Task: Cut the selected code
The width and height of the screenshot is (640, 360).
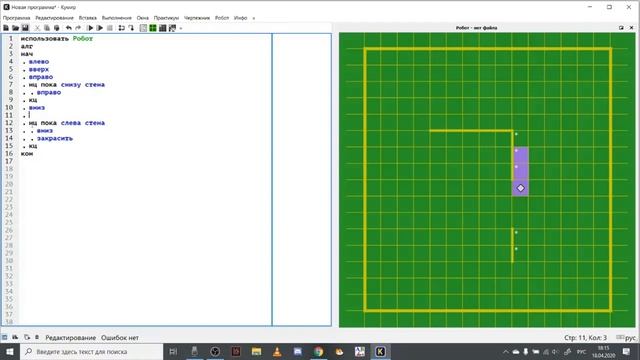Action: point(37,28)
